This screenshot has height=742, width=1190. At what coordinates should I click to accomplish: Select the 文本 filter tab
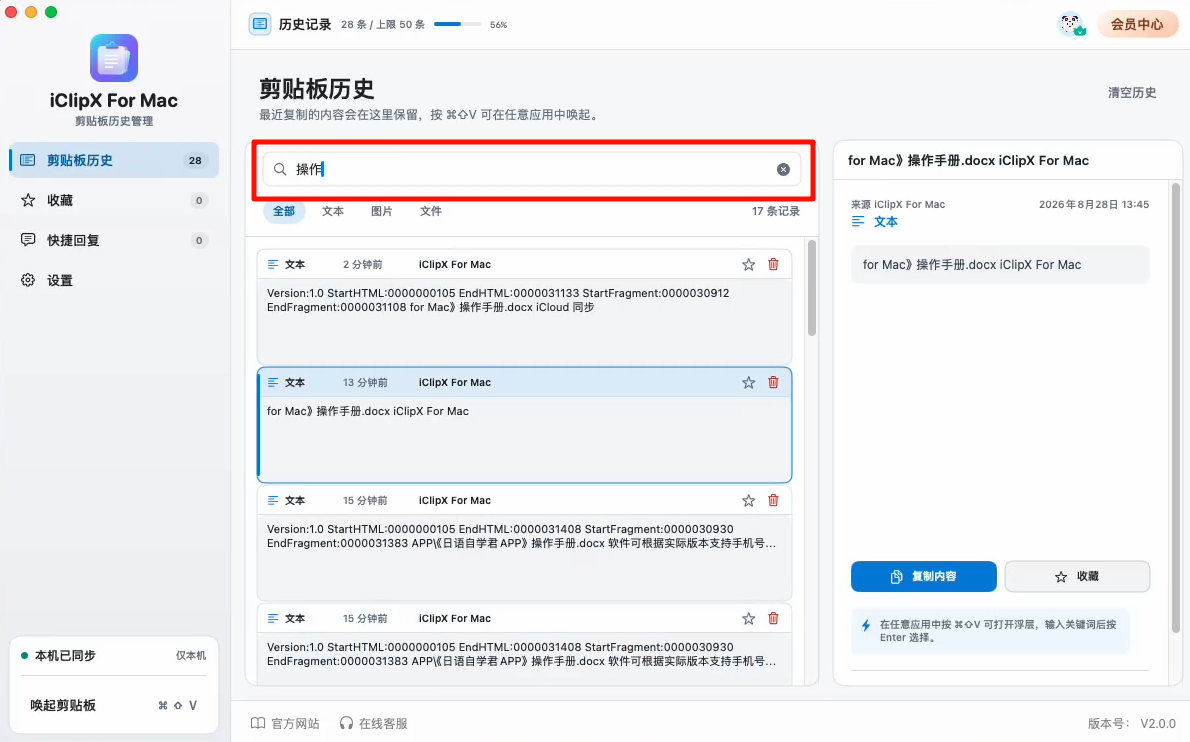click(332, 211)
